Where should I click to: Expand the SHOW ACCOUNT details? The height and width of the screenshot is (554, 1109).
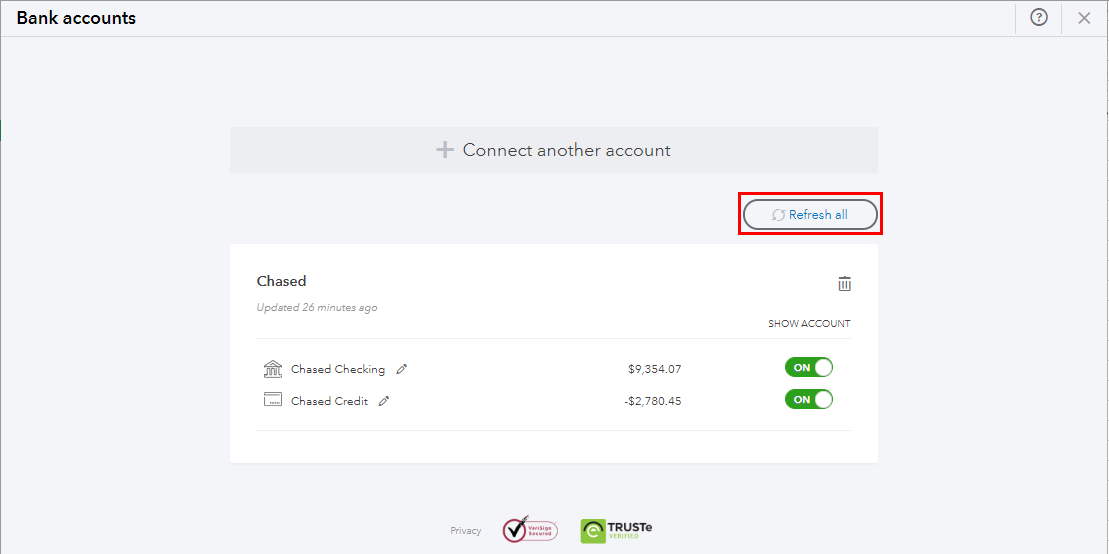tap(809, 324)
